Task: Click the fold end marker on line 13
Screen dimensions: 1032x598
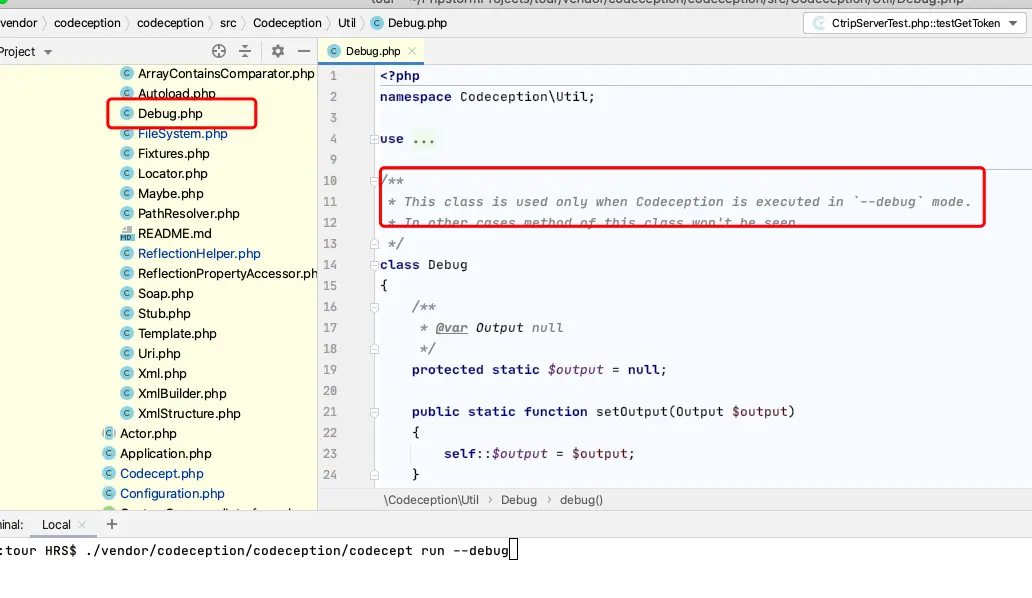Action: pyautogui.click(x=374, y=244)
